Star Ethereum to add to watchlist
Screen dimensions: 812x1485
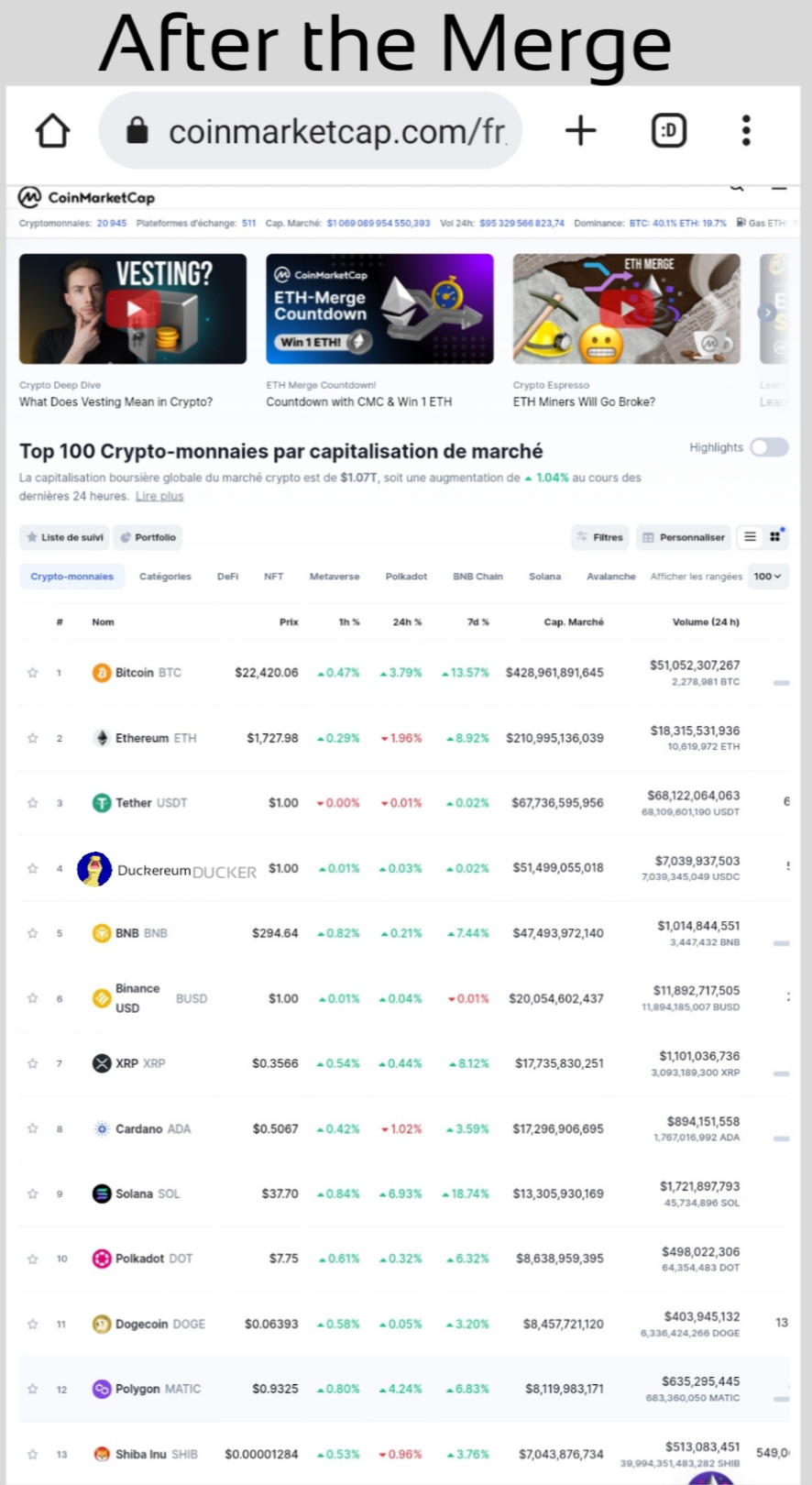click(x=33, y=738)
